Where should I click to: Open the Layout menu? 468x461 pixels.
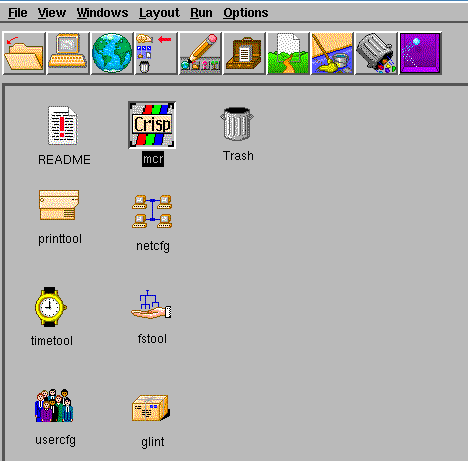pyautogui.click(x=159, y=13)
